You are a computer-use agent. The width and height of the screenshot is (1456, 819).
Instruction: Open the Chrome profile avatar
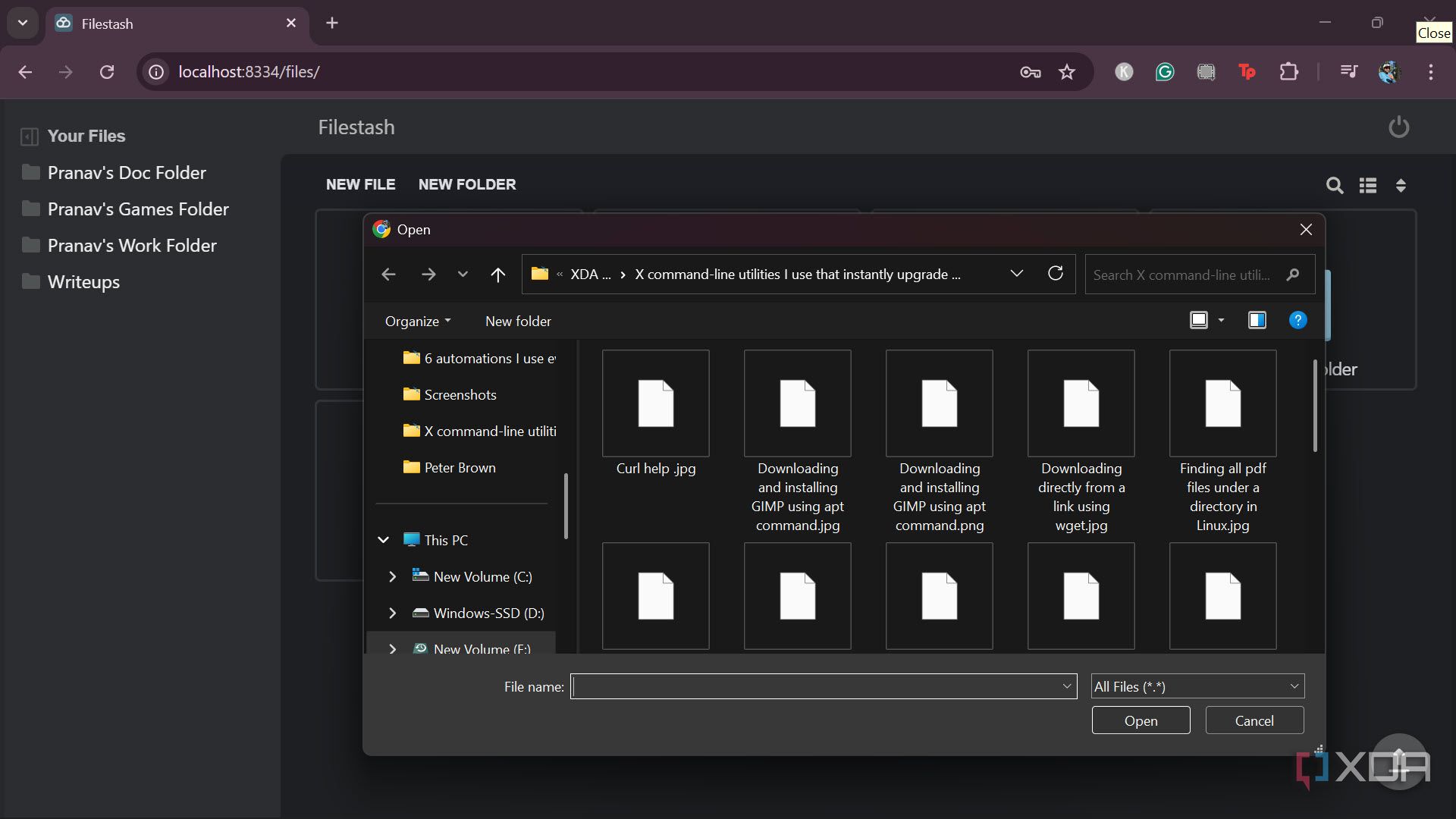[x=1389, y=72]
